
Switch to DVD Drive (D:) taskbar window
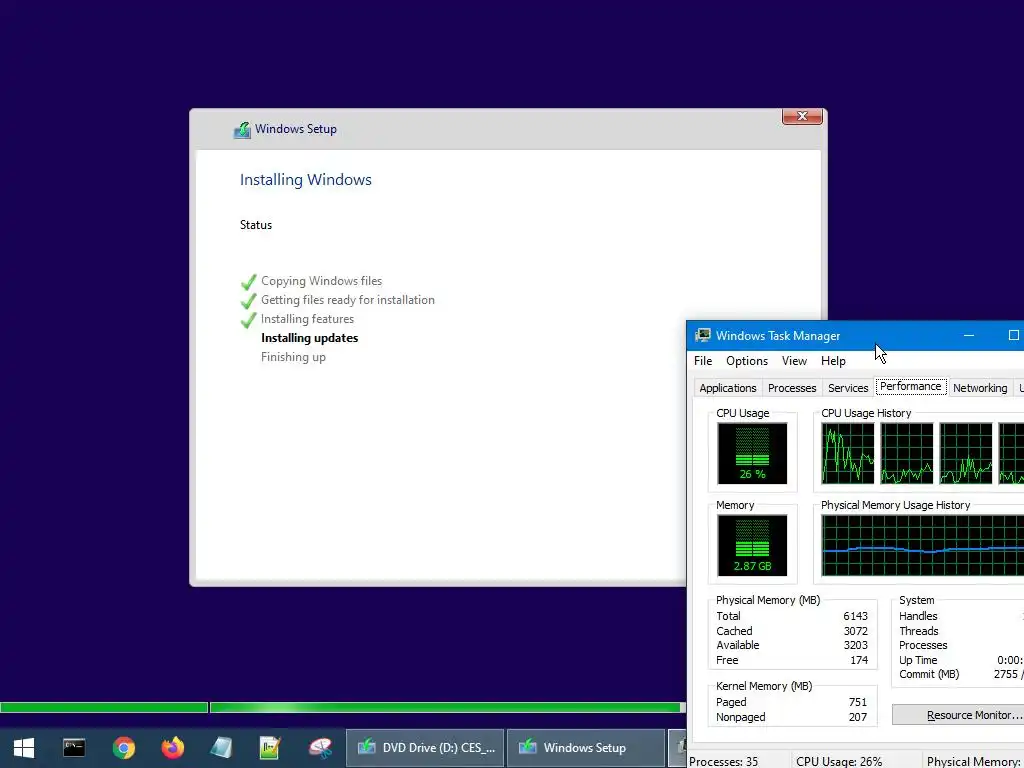pos(425,748)
